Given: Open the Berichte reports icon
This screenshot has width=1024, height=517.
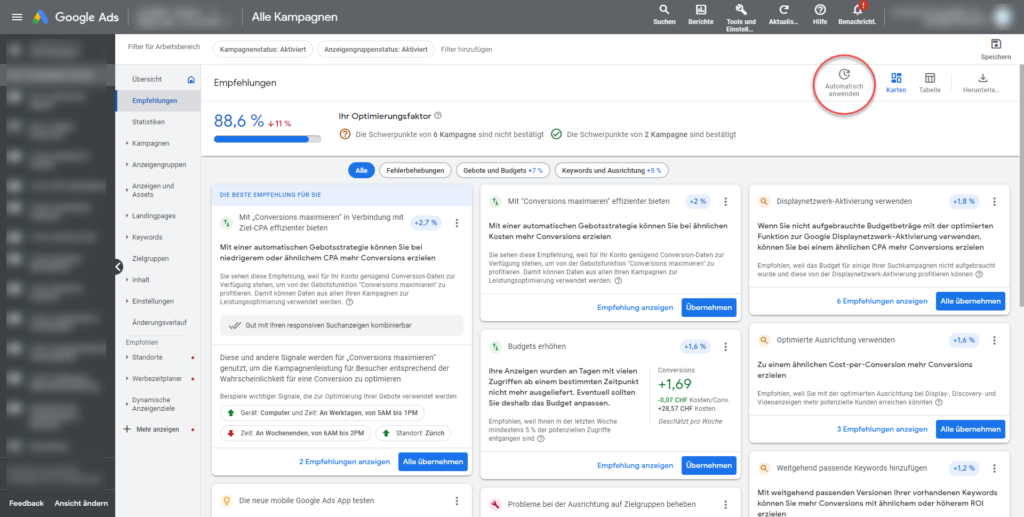Looking at the screenshot, I should [x=701, y=10].
